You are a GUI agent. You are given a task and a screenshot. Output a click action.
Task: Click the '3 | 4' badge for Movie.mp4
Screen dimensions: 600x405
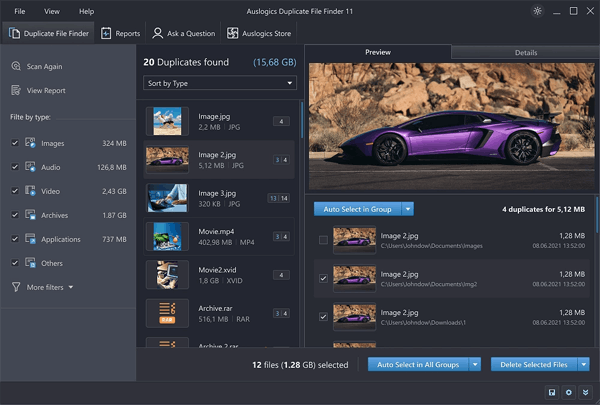[281, 237]
